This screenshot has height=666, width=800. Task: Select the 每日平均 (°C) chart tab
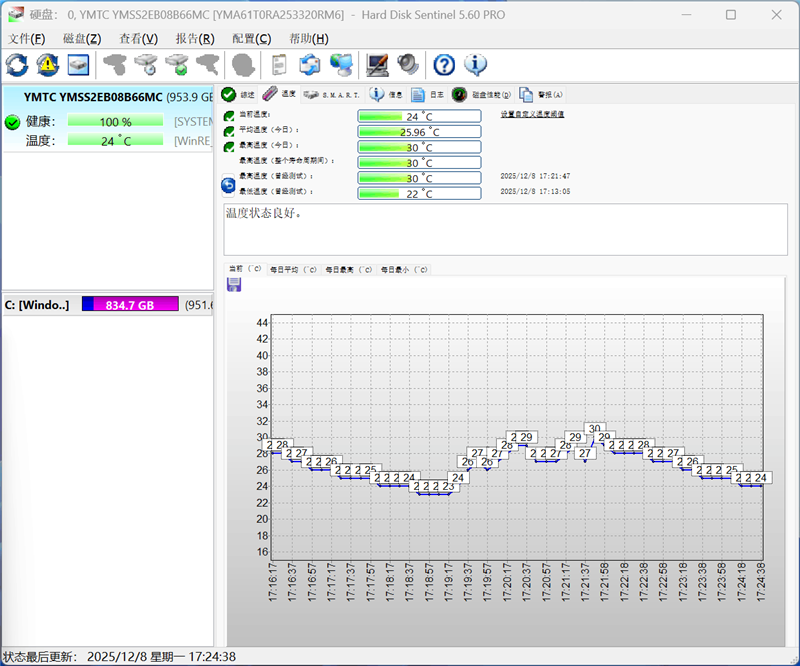(294, 270)
